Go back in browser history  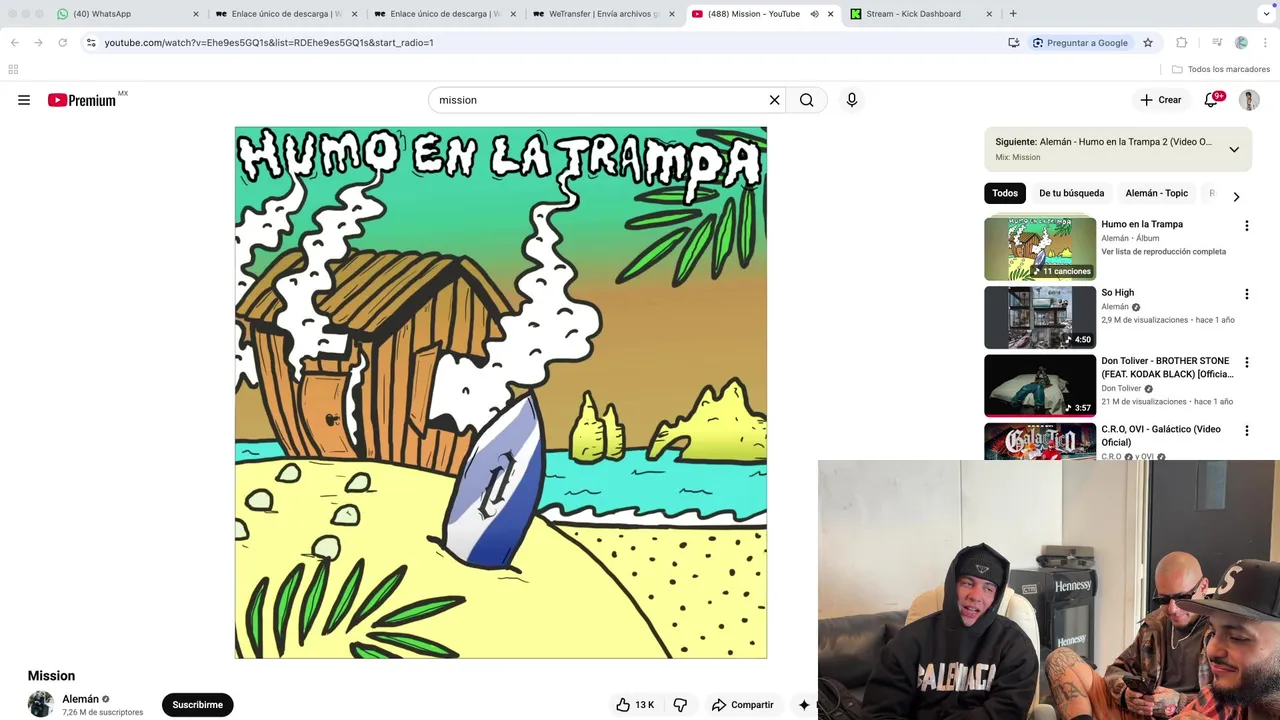click(x=14, y=43)
